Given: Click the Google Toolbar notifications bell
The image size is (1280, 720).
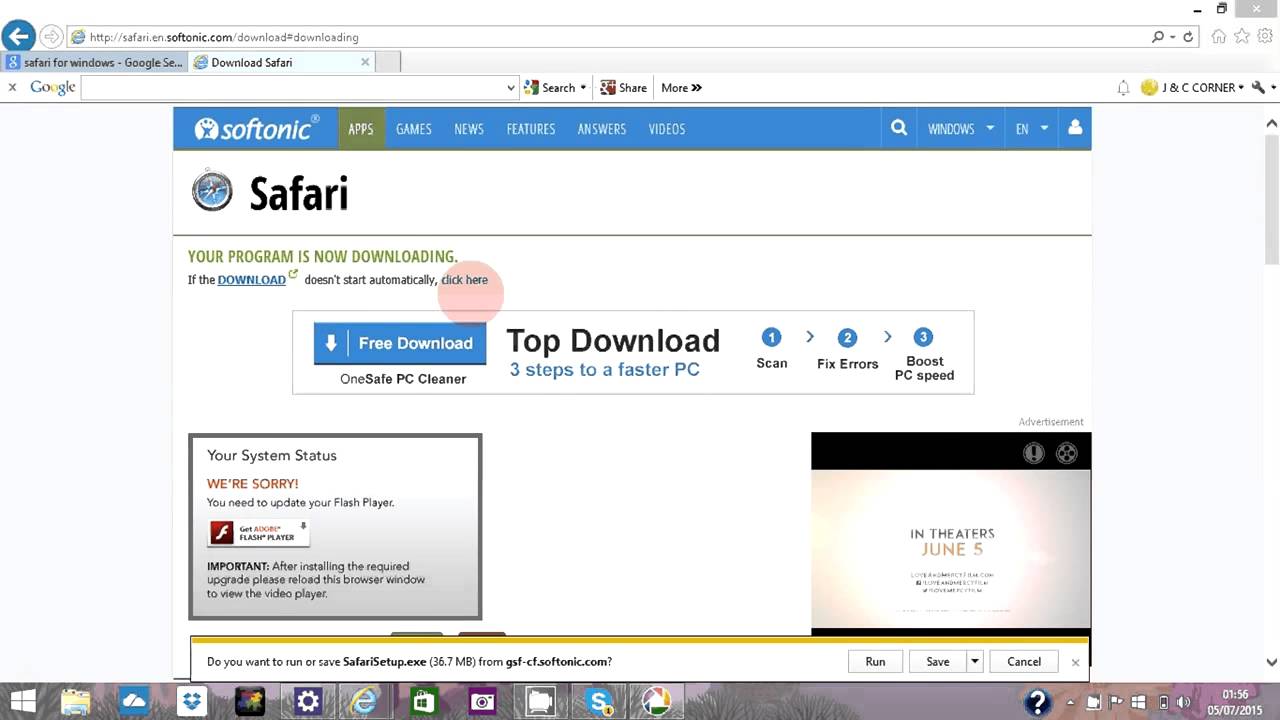Looking at the screenshot, I should (1123, 87).
